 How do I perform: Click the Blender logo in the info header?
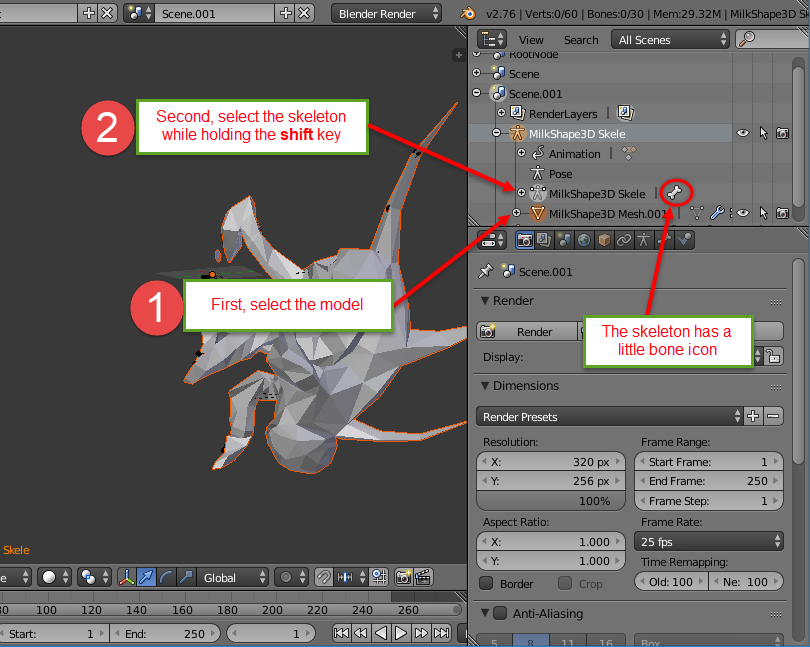pyautogui.click(x=468, y=13)
